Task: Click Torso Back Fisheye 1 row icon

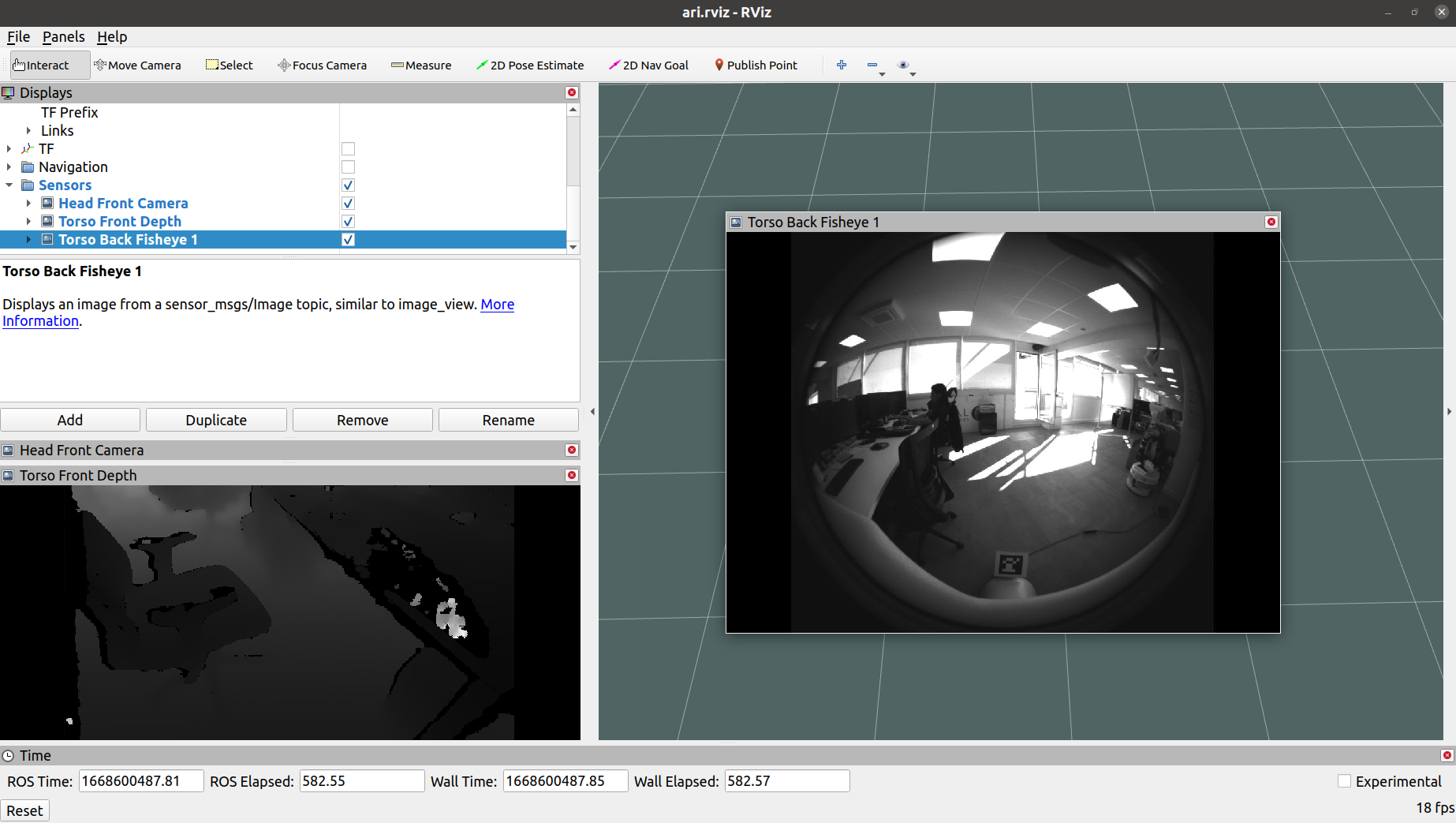Action: click(x=47, y=239)
